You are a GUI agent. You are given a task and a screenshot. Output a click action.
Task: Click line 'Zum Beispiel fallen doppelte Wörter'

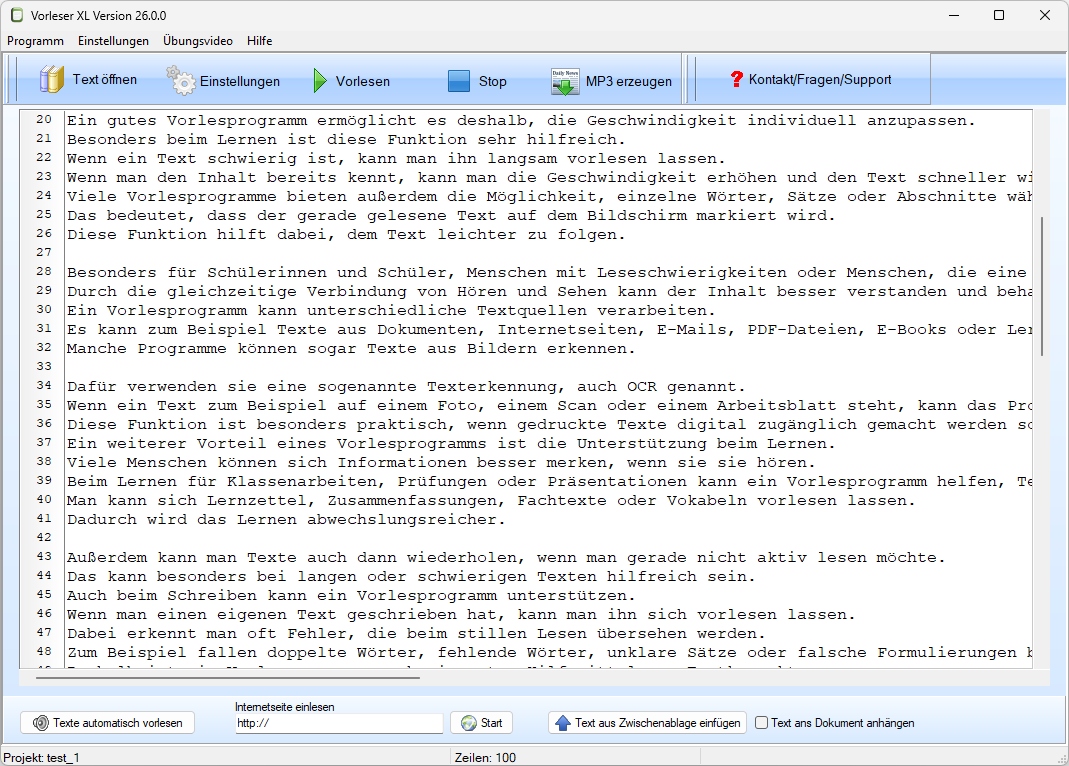tap(549, 654)
